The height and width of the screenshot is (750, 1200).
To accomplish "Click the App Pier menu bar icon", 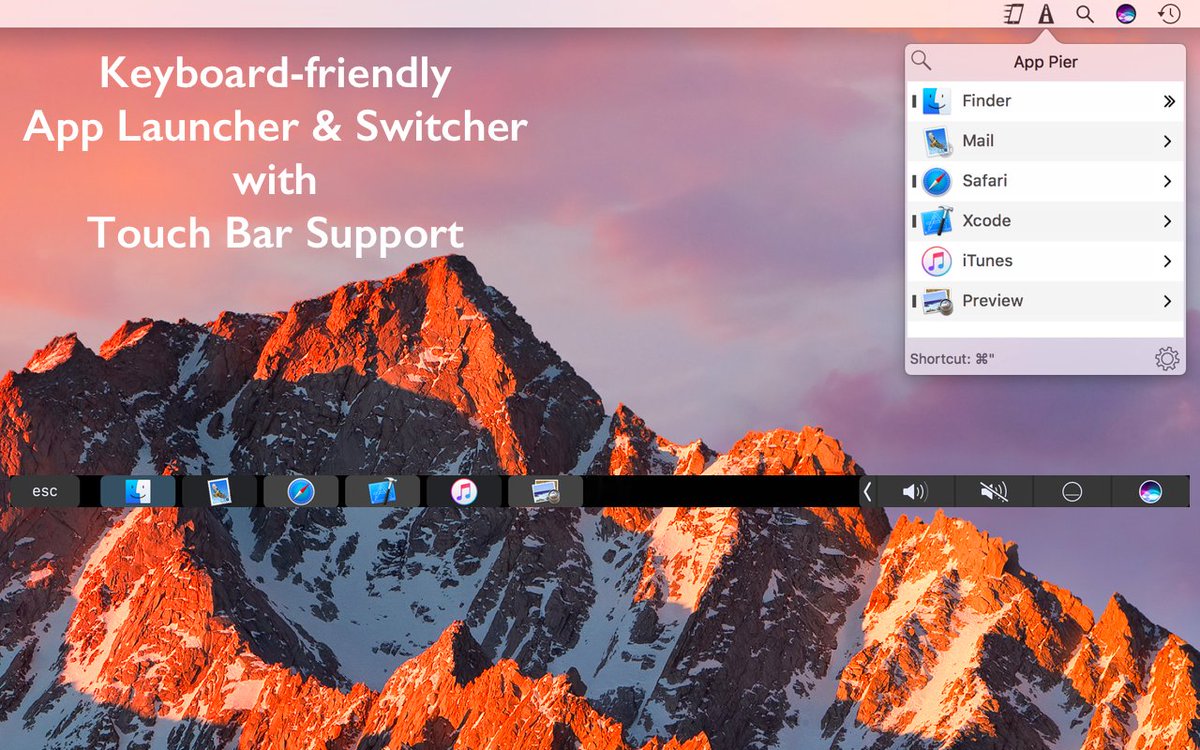I will click(x=1046, y=14).
